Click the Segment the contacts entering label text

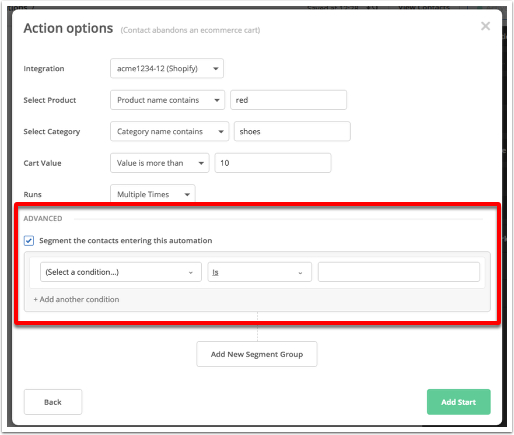pos(126,241)
